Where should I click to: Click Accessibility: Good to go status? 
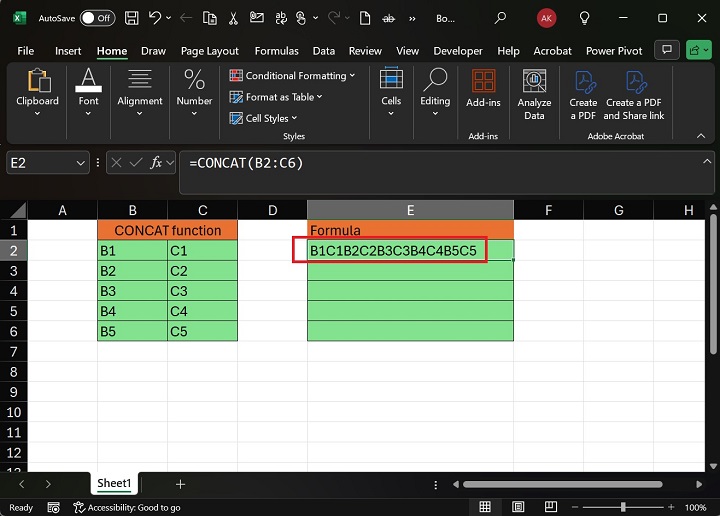click(x=129, y=507)
